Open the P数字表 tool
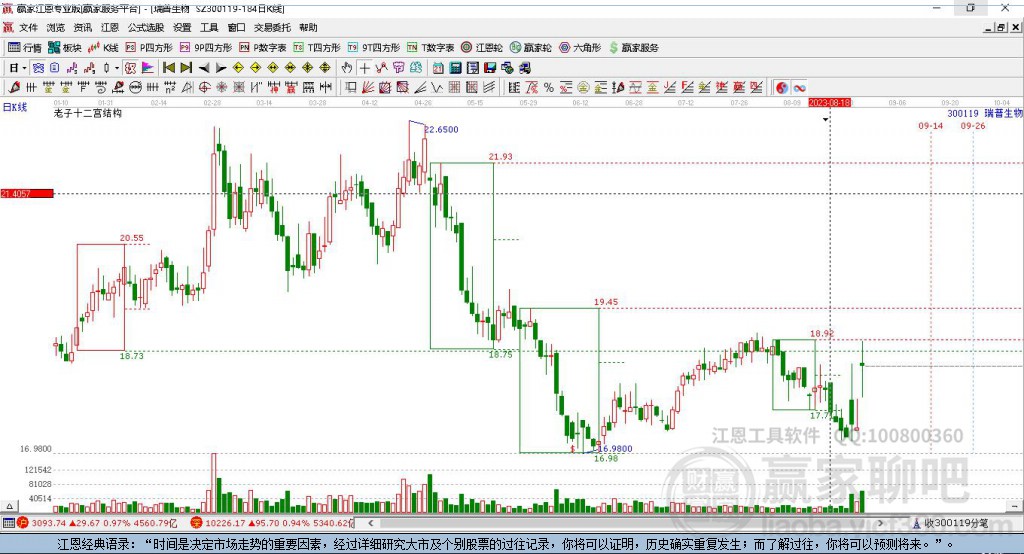 pos(263,48)
